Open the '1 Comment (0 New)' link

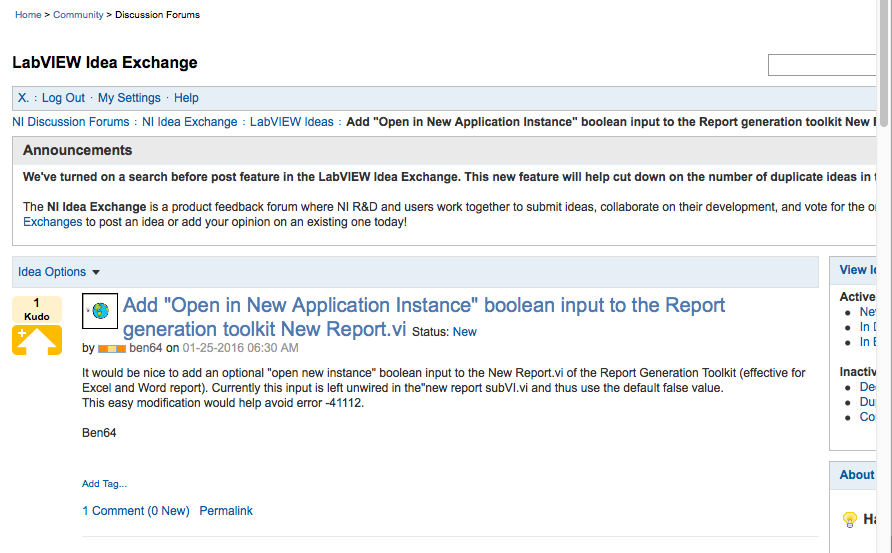click(135, 511)
